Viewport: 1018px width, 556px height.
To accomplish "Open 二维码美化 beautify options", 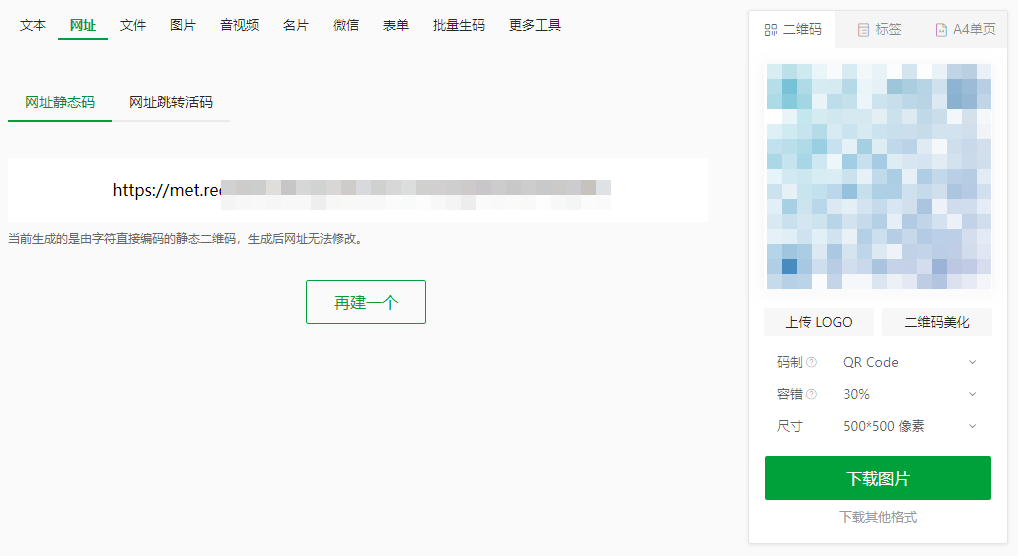I will tap(937, 322).
